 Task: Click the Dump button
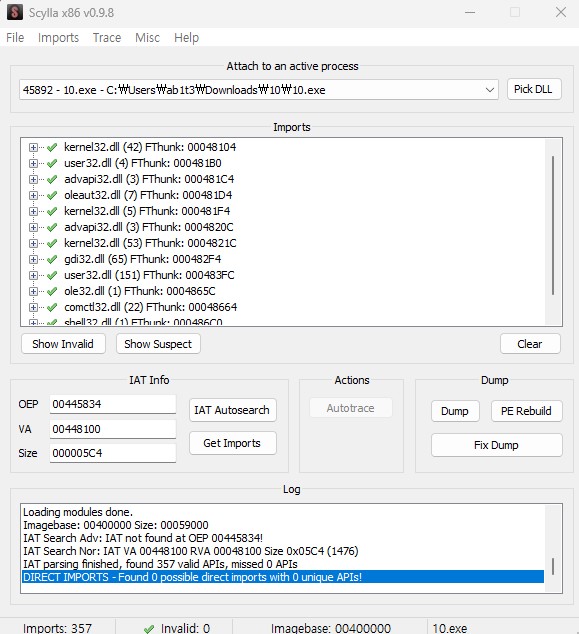click(x=455, y=411)
